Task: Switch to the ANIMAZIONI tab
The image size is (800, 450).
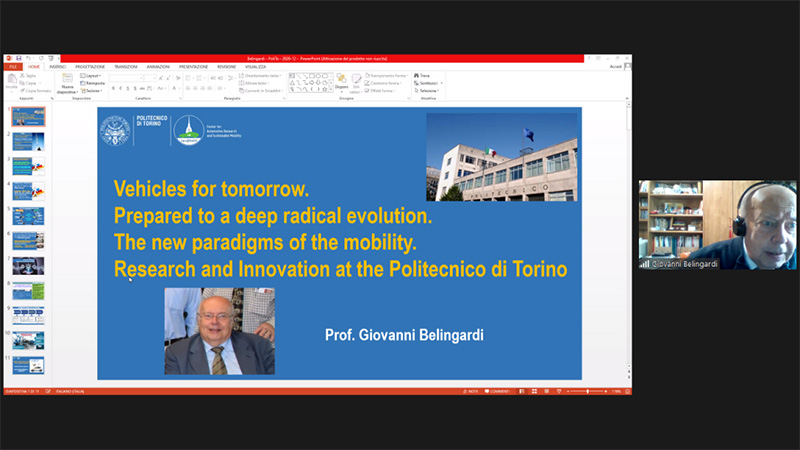Action: (158, 67)
